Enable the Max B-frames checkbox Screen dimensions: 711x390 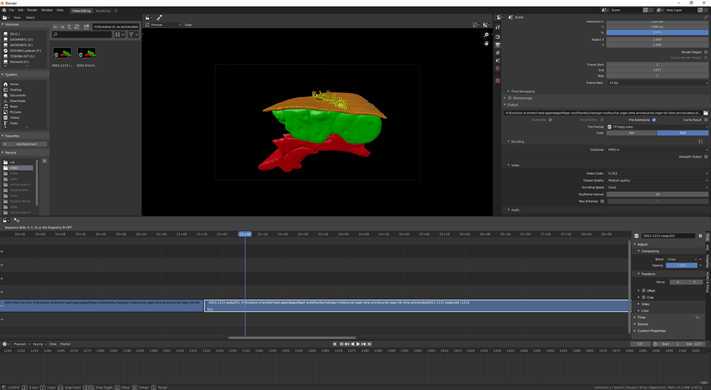603,201
